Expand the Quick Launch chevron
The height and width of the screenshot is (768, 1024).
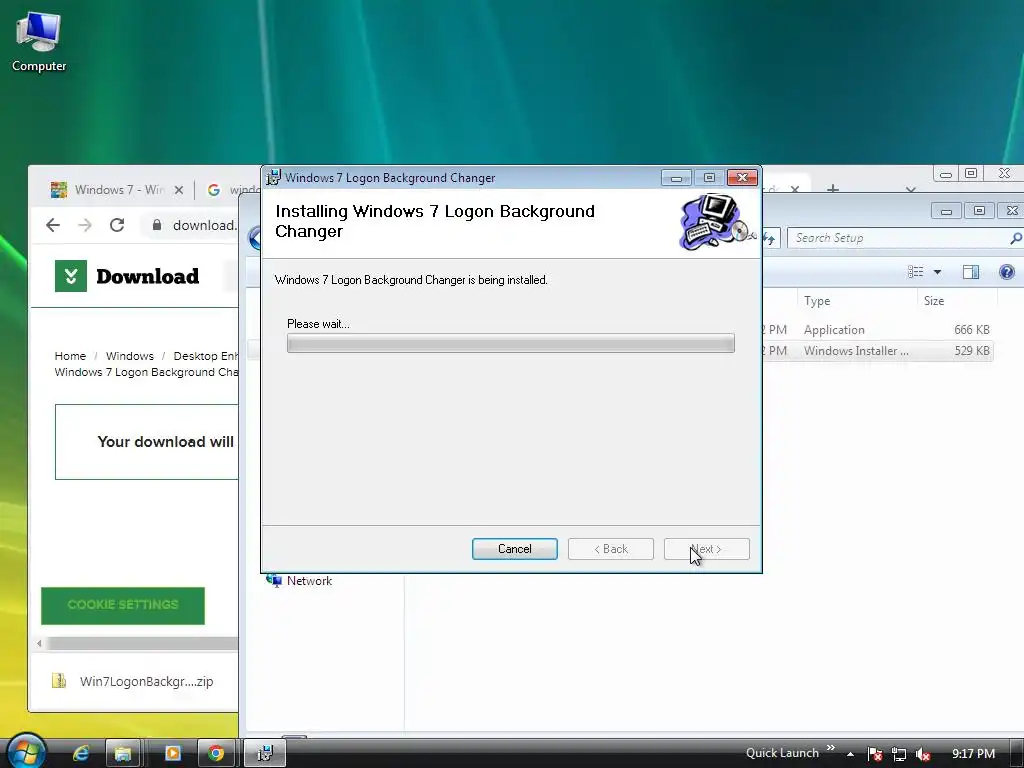tap(831, 748)
